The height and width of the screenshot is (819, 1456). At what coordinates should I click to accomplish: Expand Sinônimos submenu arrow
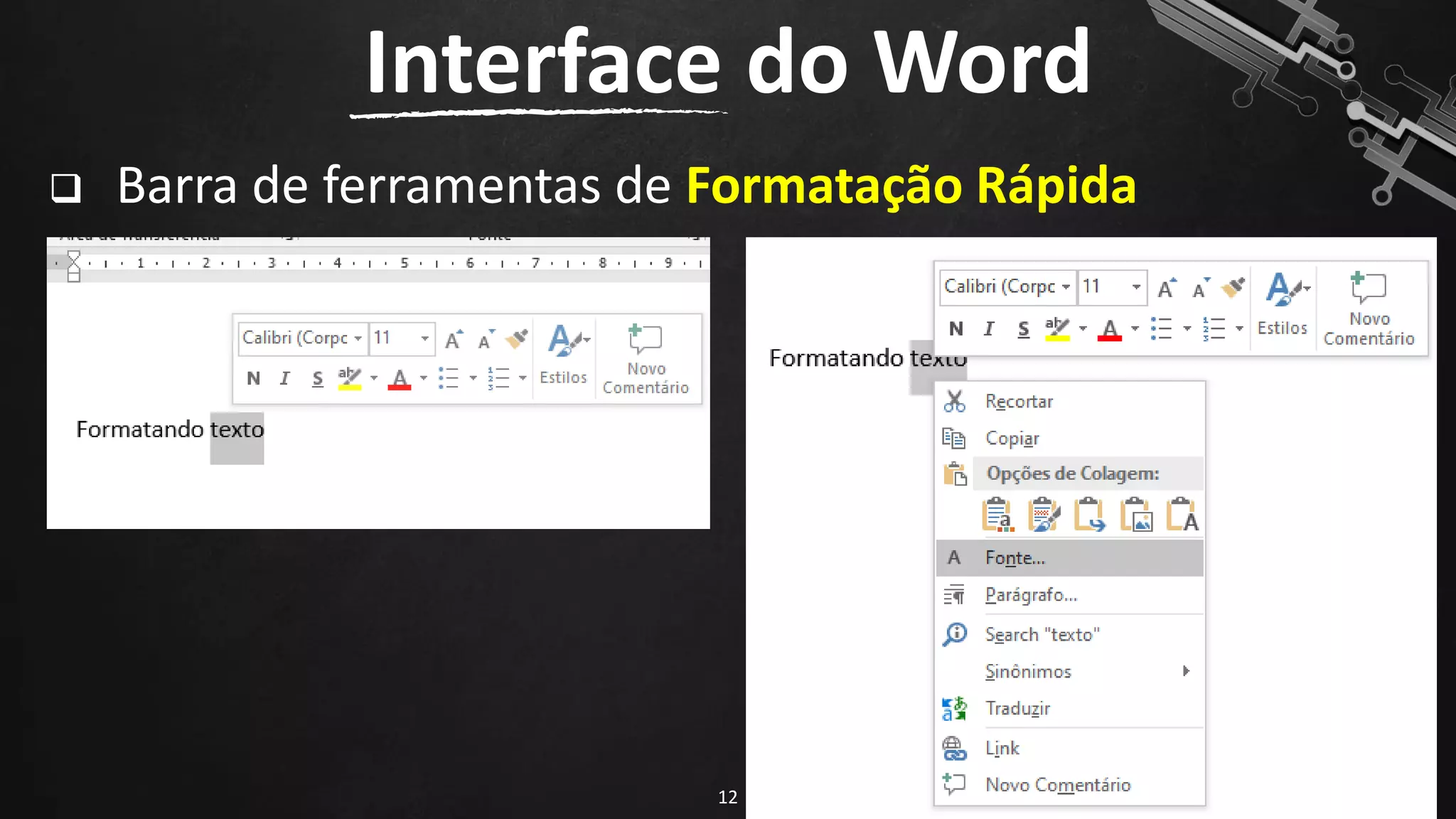coord(1186,671)
